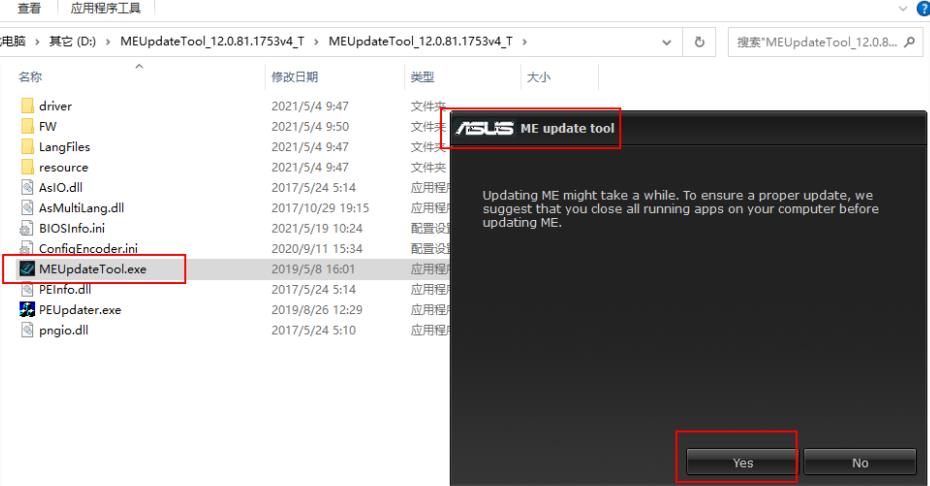Open the 查看 ribbon tab
The width and height of the screenshot is (930, 486).
(x=29, y=8)
